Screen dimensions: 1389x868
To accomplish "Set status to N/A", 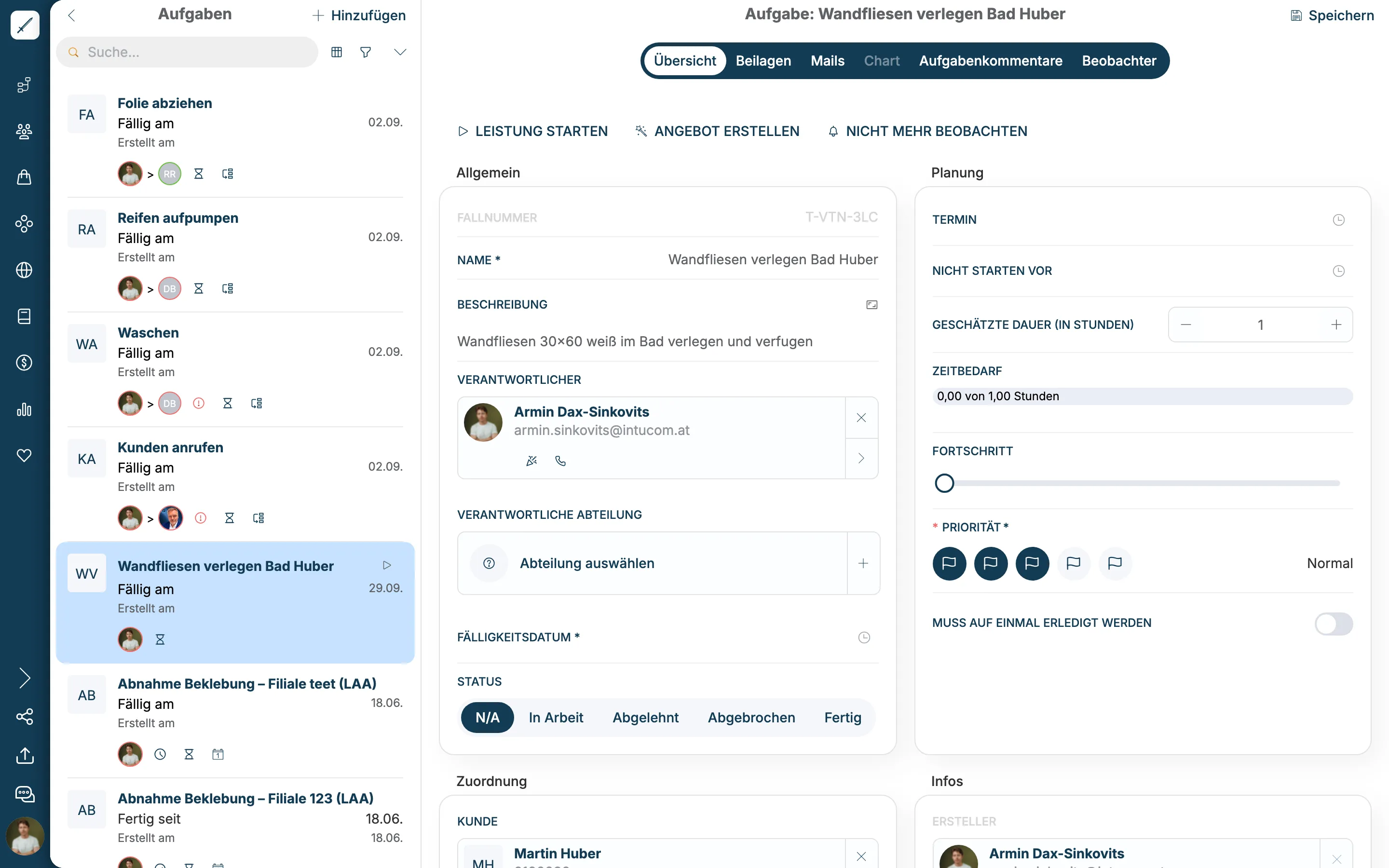I will (x=487, y=718).
